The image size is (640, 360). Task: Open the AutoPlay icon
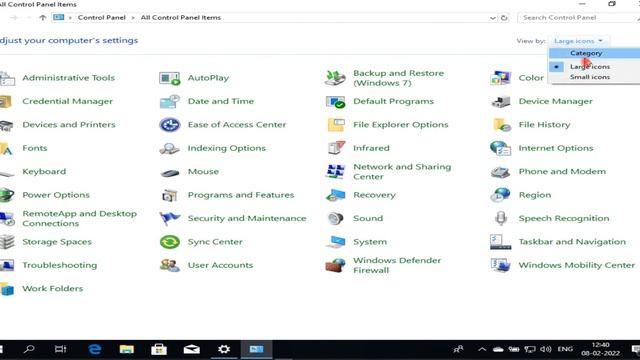[169, 78]
